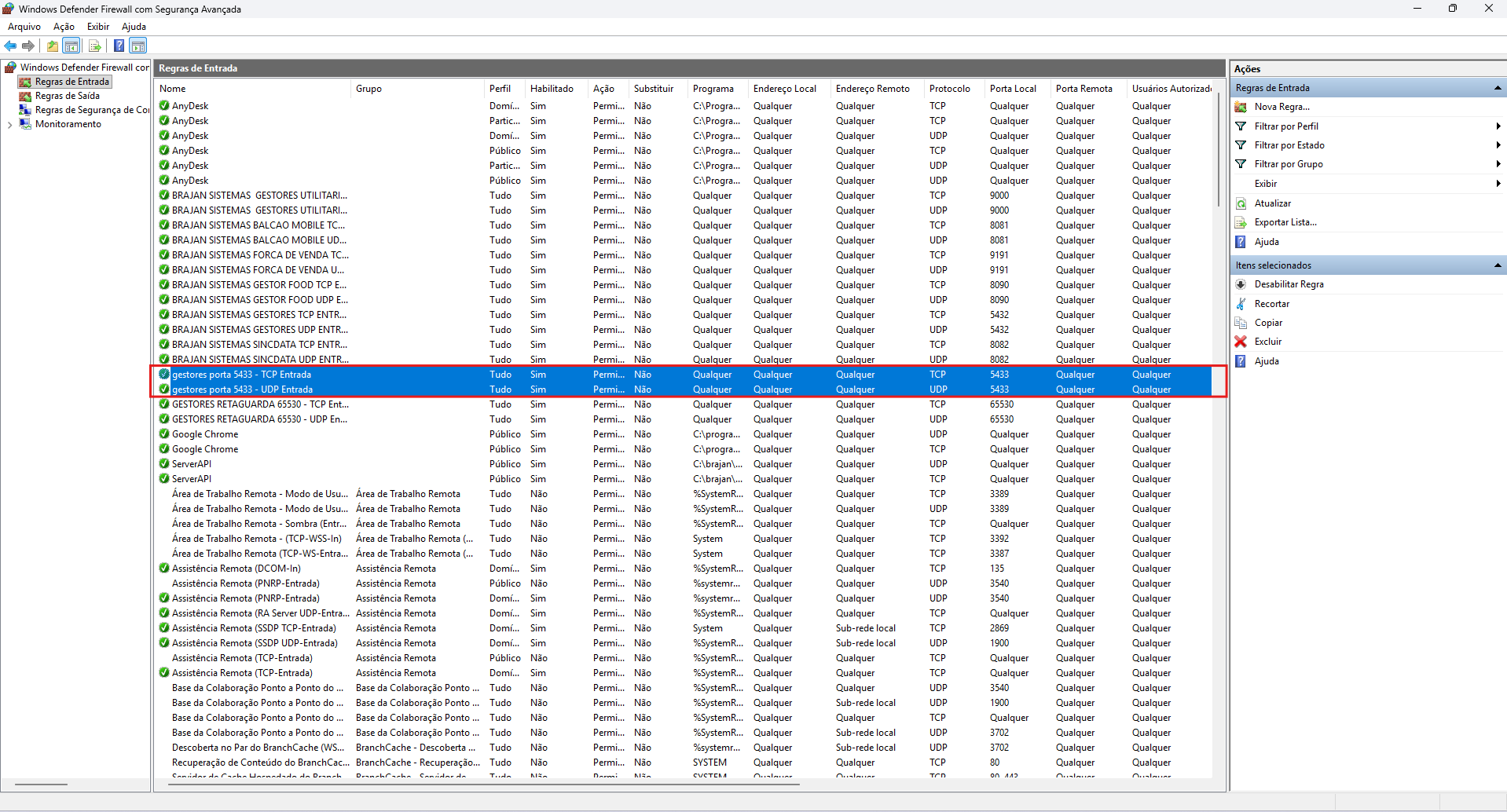This screenshot has width=1507, height=812.
Task: Click the Up One Level folder icon
Action: [x=52, y=46]
